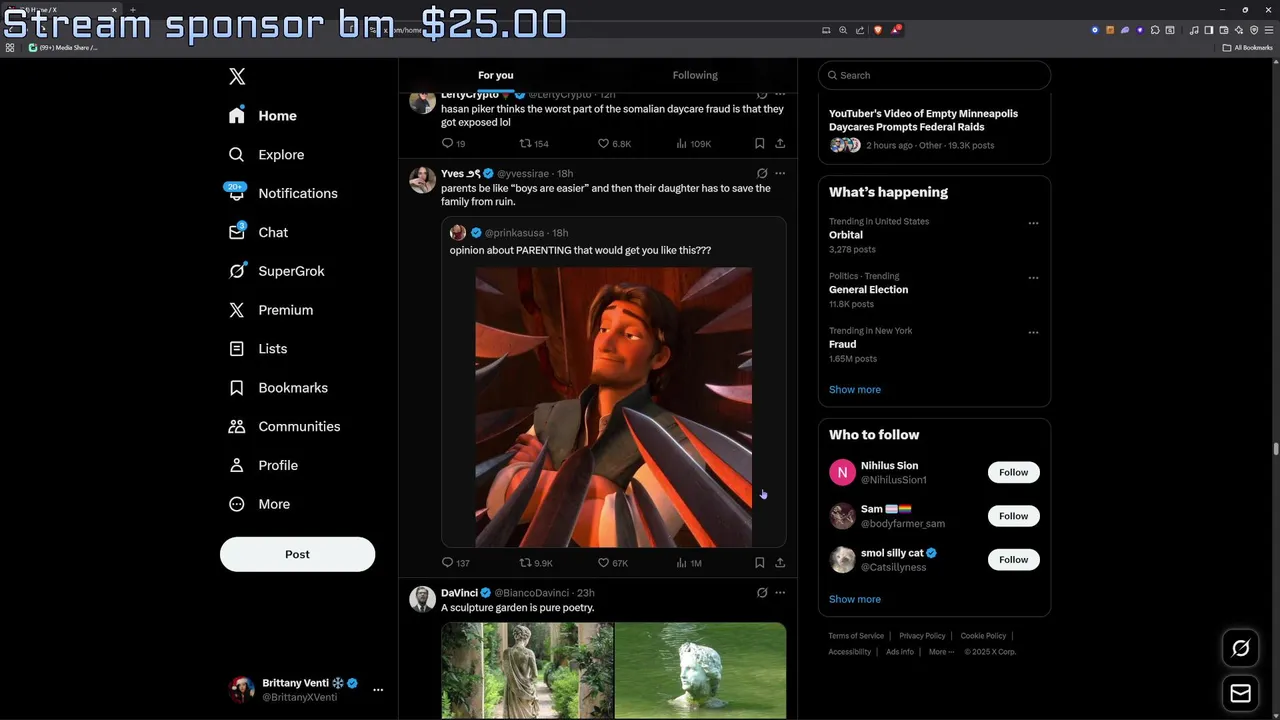Screen dimensions: 1280x720
Task: Click the Post button
Action: tap(297, 554)
